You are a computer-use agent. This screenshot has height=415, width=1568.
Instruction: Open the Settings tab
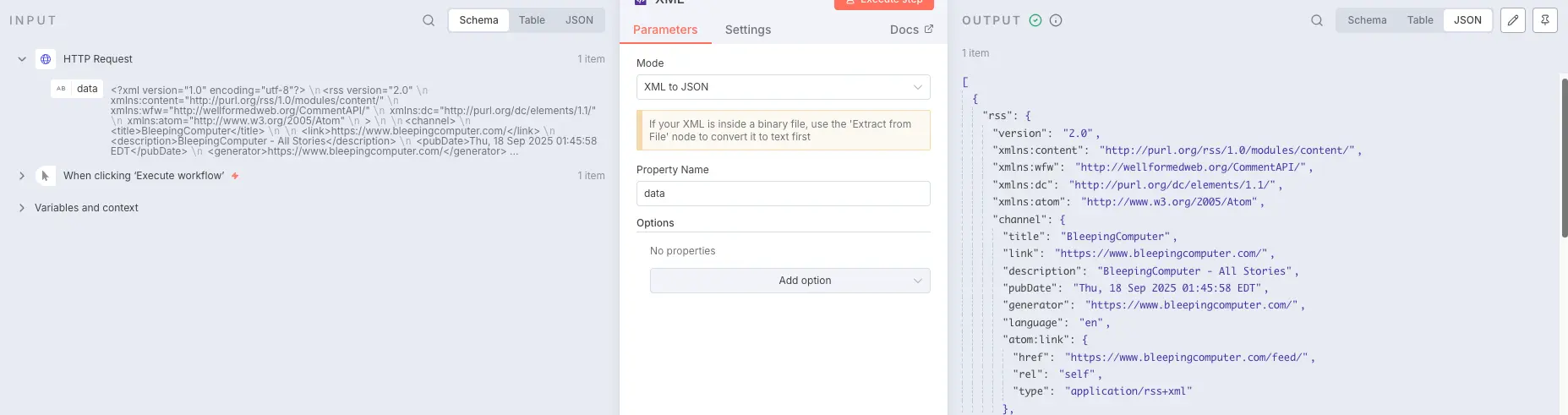click(x=748, y=30)
